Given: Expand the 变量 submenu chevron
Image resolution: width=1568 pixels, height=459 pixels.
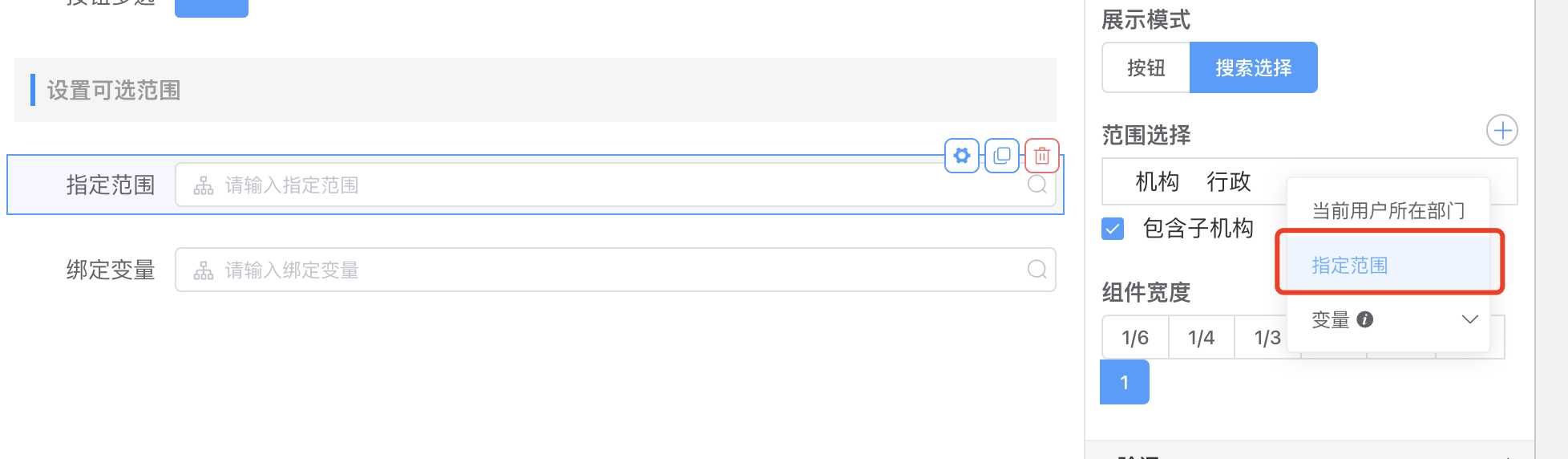Looking at the screenshot, I should pos(1469,319).
